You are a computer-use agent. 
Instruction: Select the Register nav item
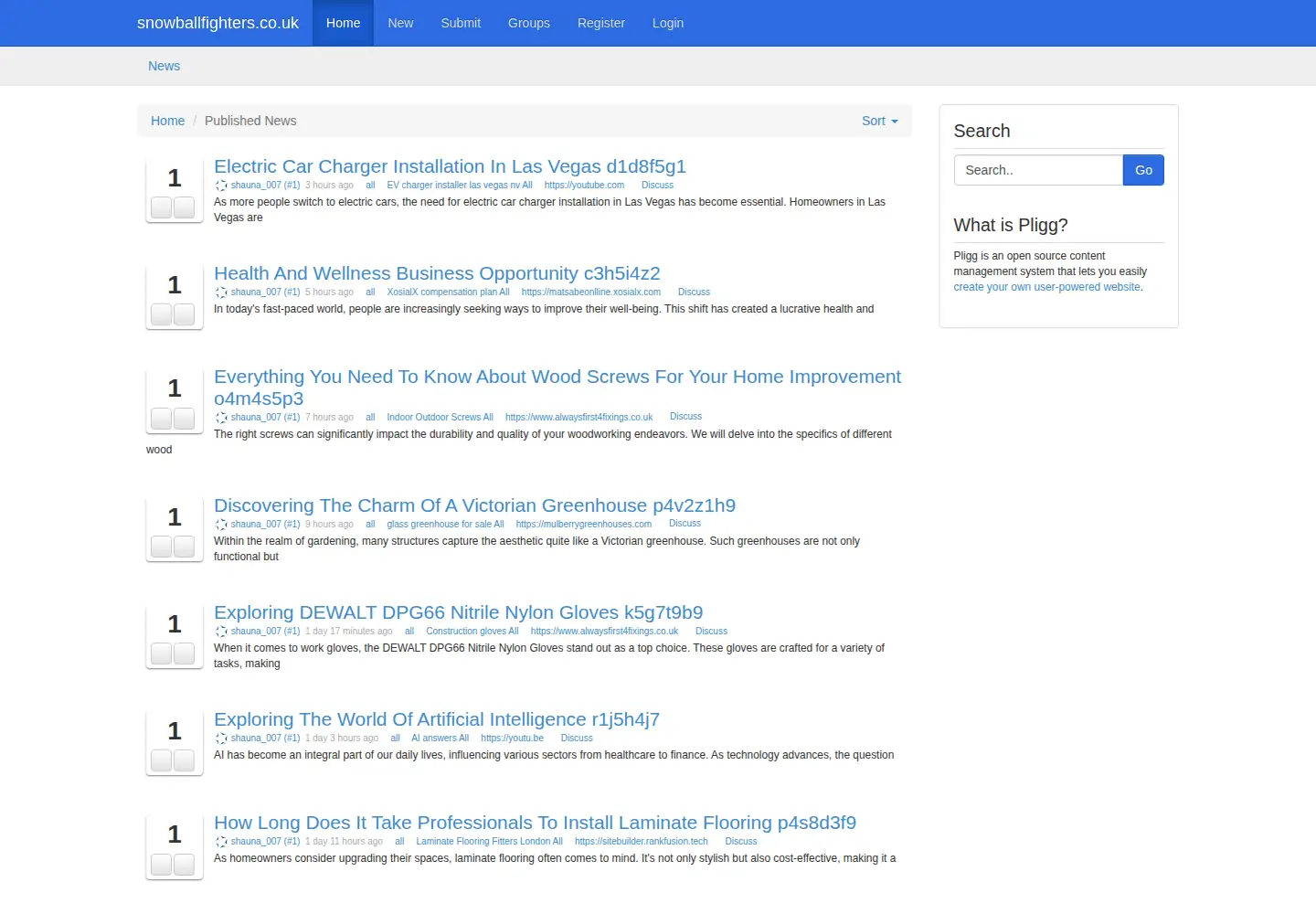coord(601,23)
